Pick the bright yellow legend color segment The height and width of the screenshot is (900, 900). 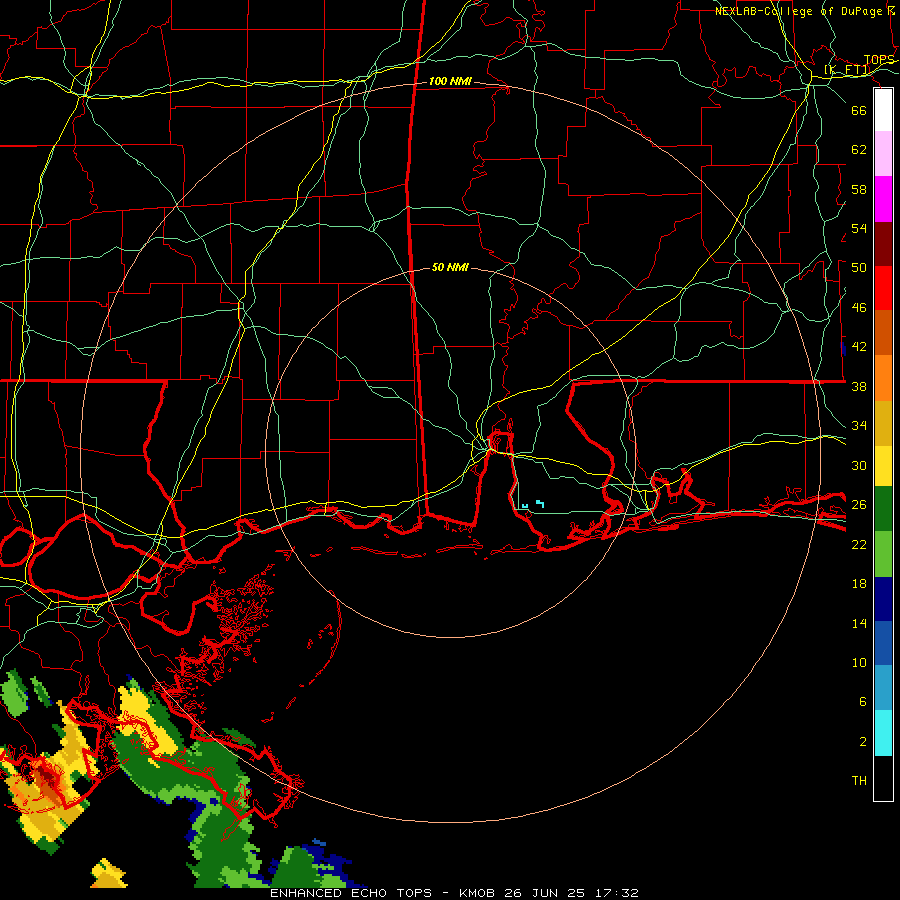pos(883,466)
